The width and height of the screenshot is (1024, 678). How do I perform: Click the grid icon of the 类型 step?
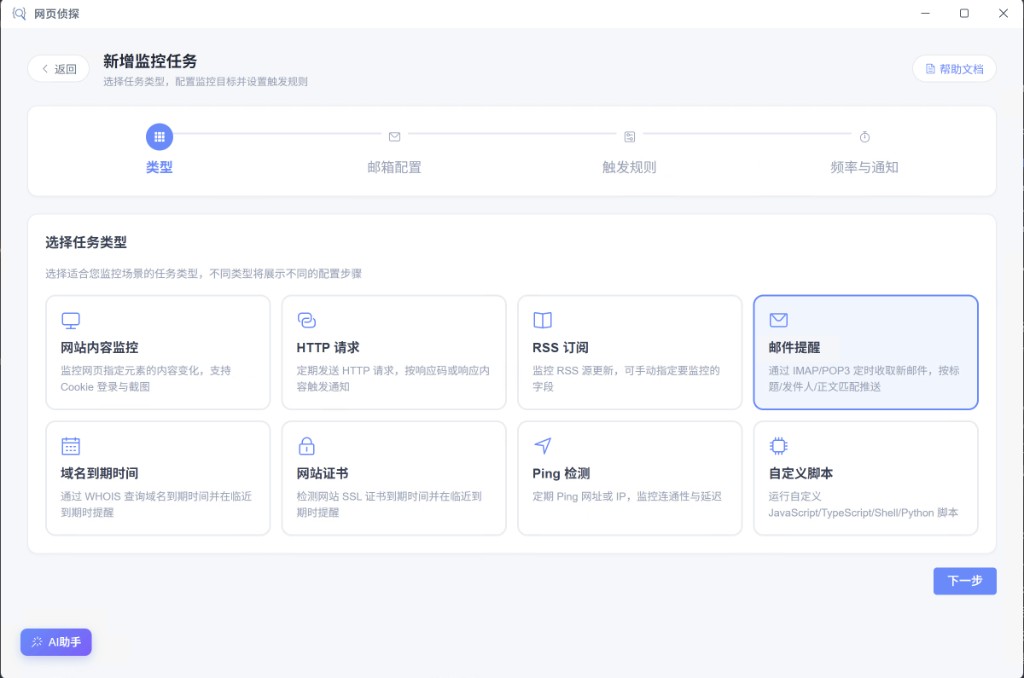pos(159,137)
